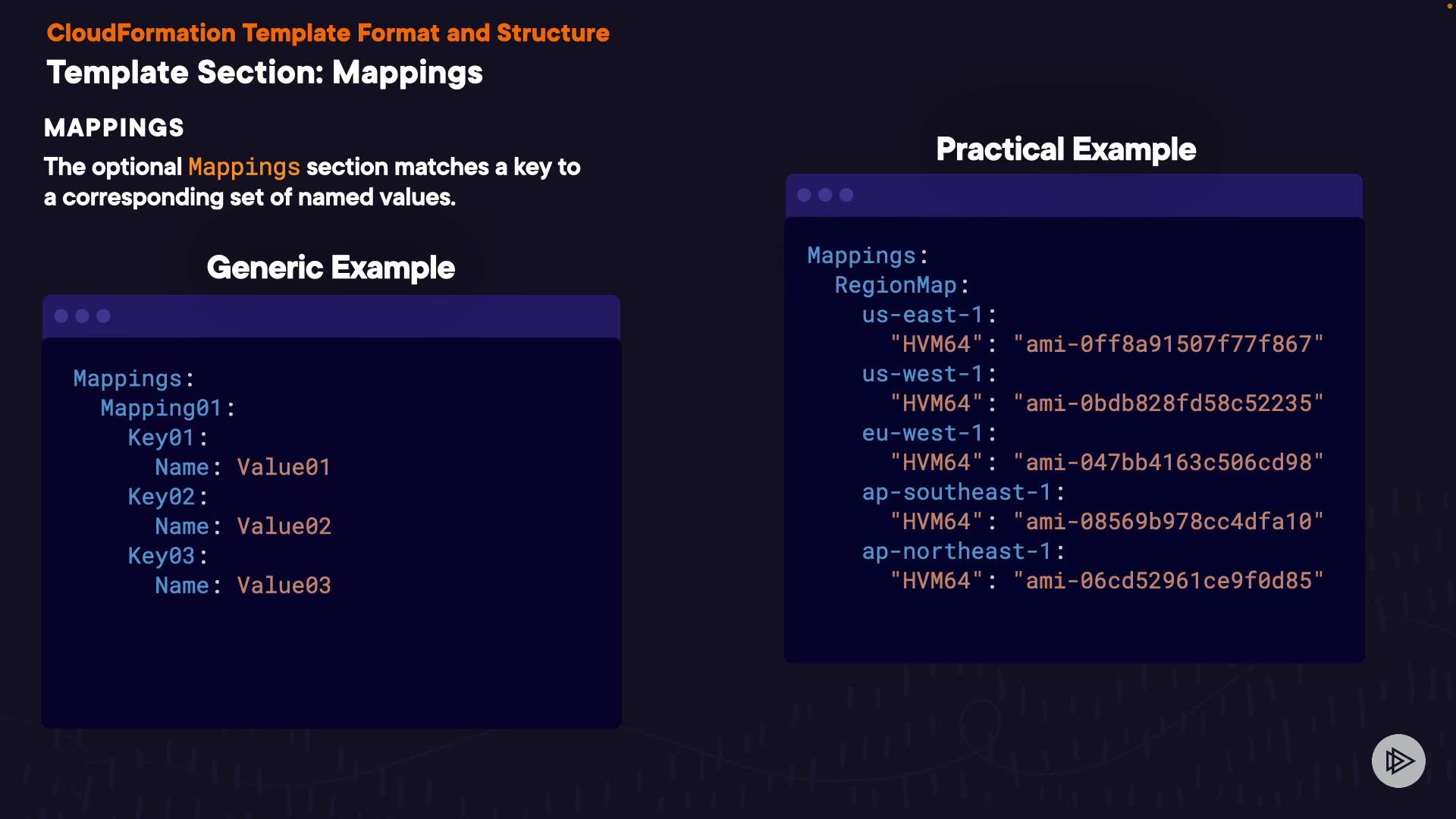Click the ami-0ff8a91507f77f867 value
Screen dimensions: 1456x819
pos(1168,344)
